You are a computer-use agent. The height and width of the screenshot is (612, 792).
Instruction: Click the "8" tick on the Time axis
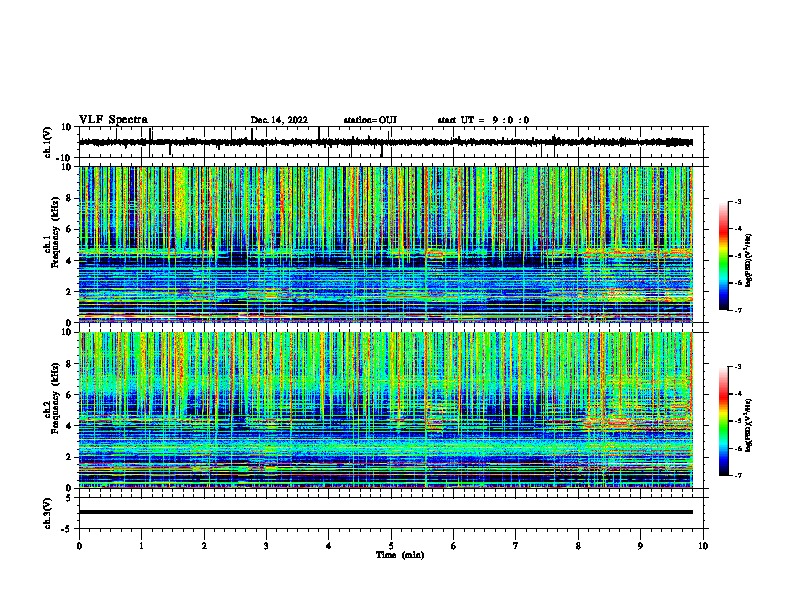578,546
